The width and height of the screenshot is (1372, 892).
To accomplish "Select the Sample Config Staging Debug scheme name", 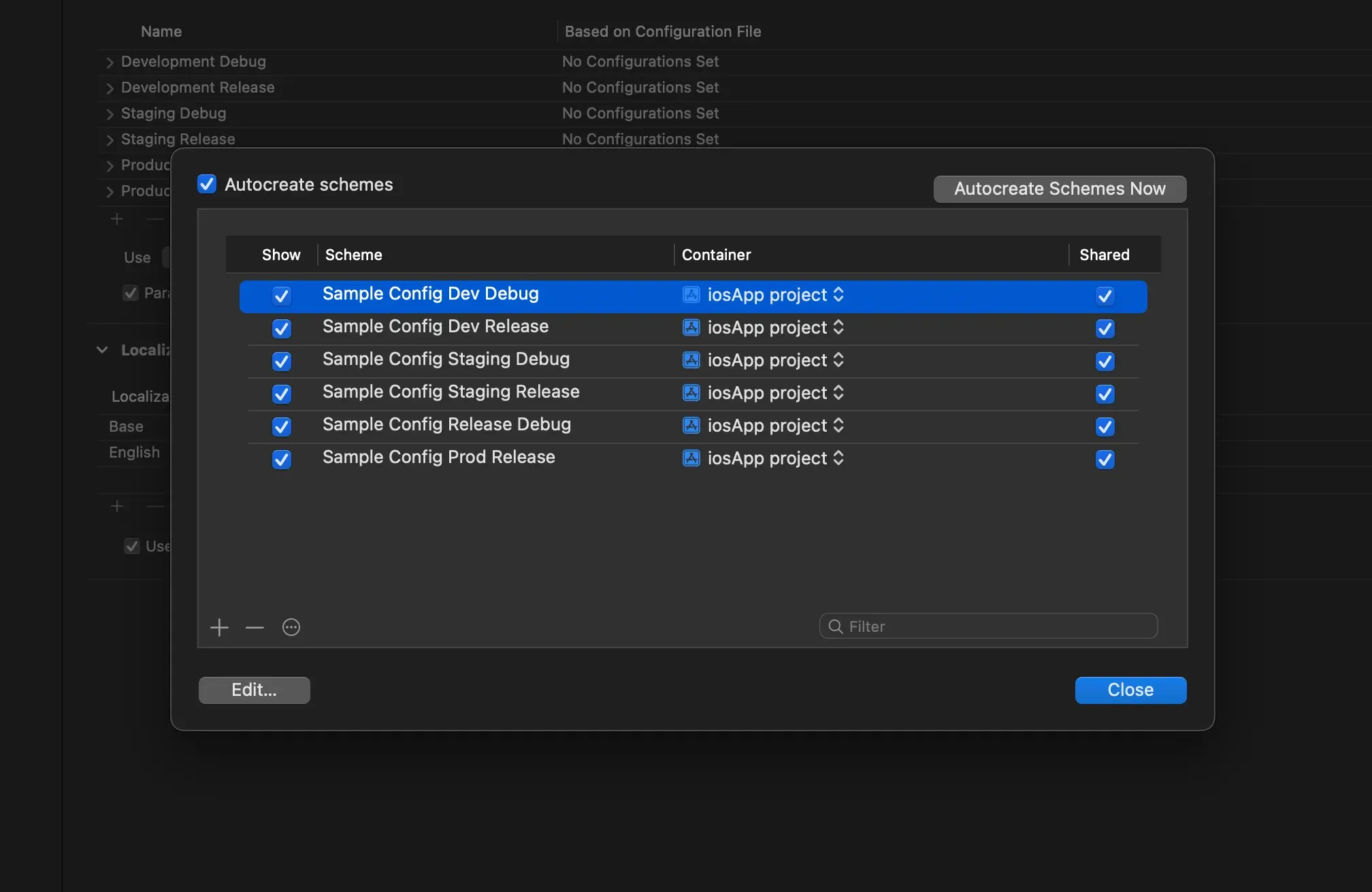I will (x=446, y=359).
